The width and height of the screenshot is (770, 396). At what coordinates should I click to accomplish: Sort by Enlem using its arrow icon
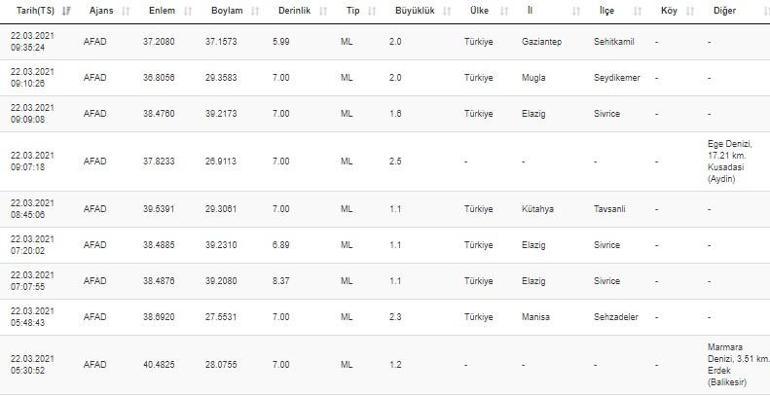click(188, 11)
